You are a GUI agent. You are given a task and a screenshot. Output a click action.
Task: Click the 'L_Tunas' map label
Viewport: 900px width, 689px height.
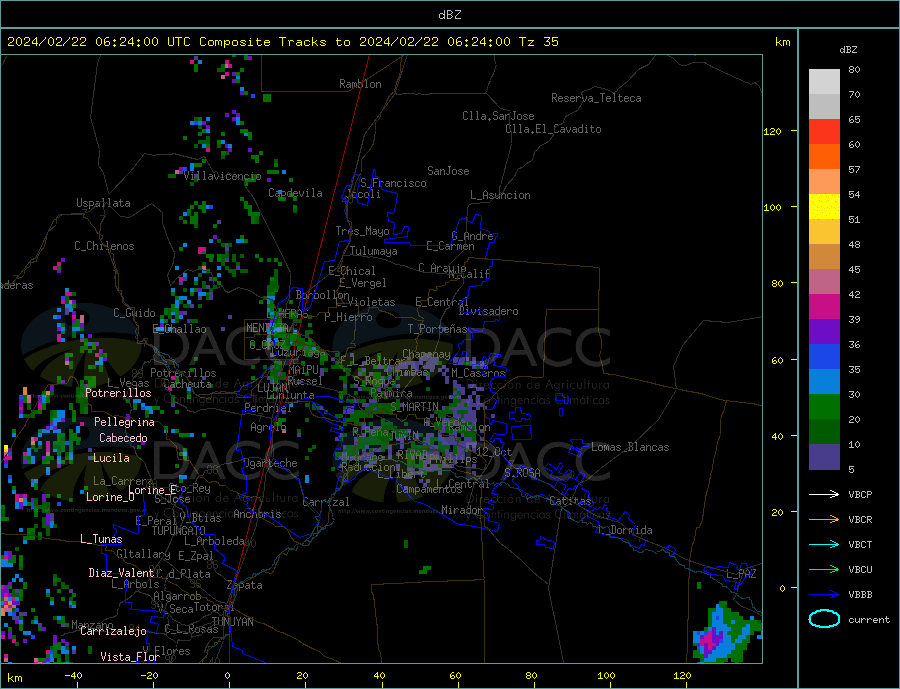[101, 539]
